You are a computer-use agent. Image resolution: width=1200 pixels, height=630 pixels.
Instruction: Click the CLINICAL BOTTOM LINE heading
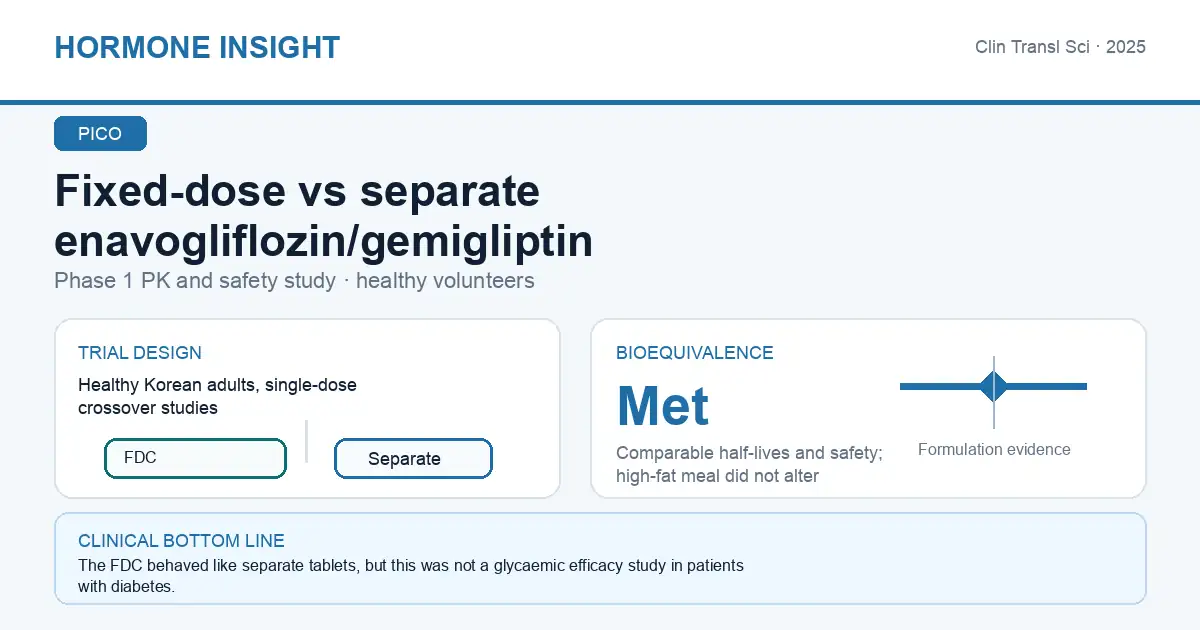tap(181, 541)
